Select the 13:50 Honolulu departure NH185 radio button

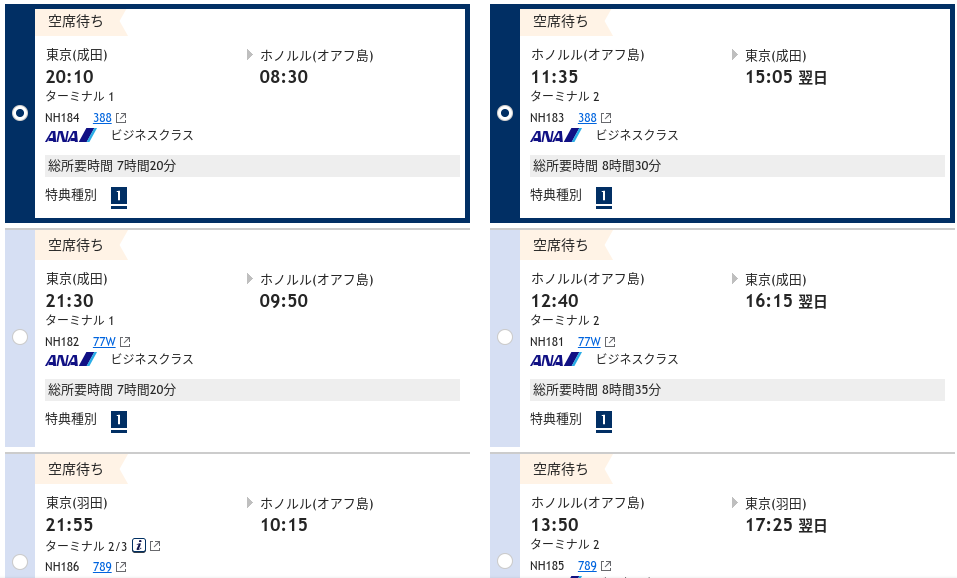(x=505, y=560)
